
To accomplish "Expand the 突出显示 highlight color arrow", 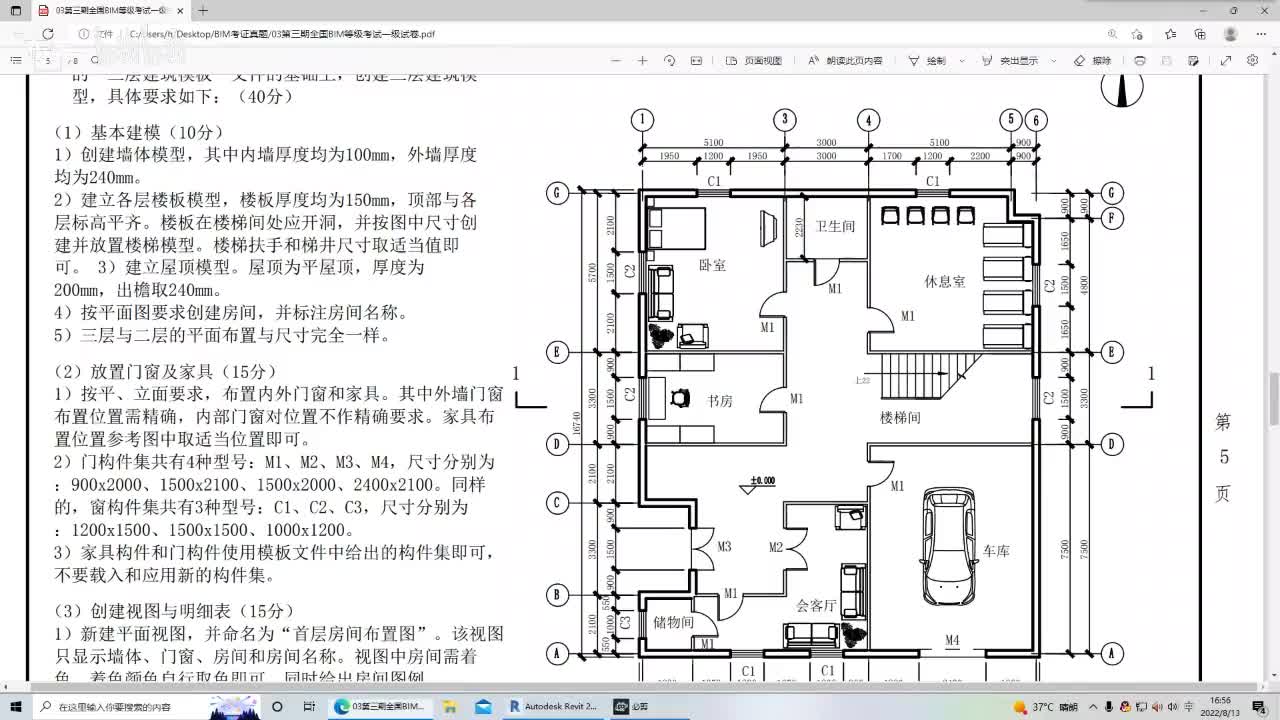I will tap(1054, 60).
